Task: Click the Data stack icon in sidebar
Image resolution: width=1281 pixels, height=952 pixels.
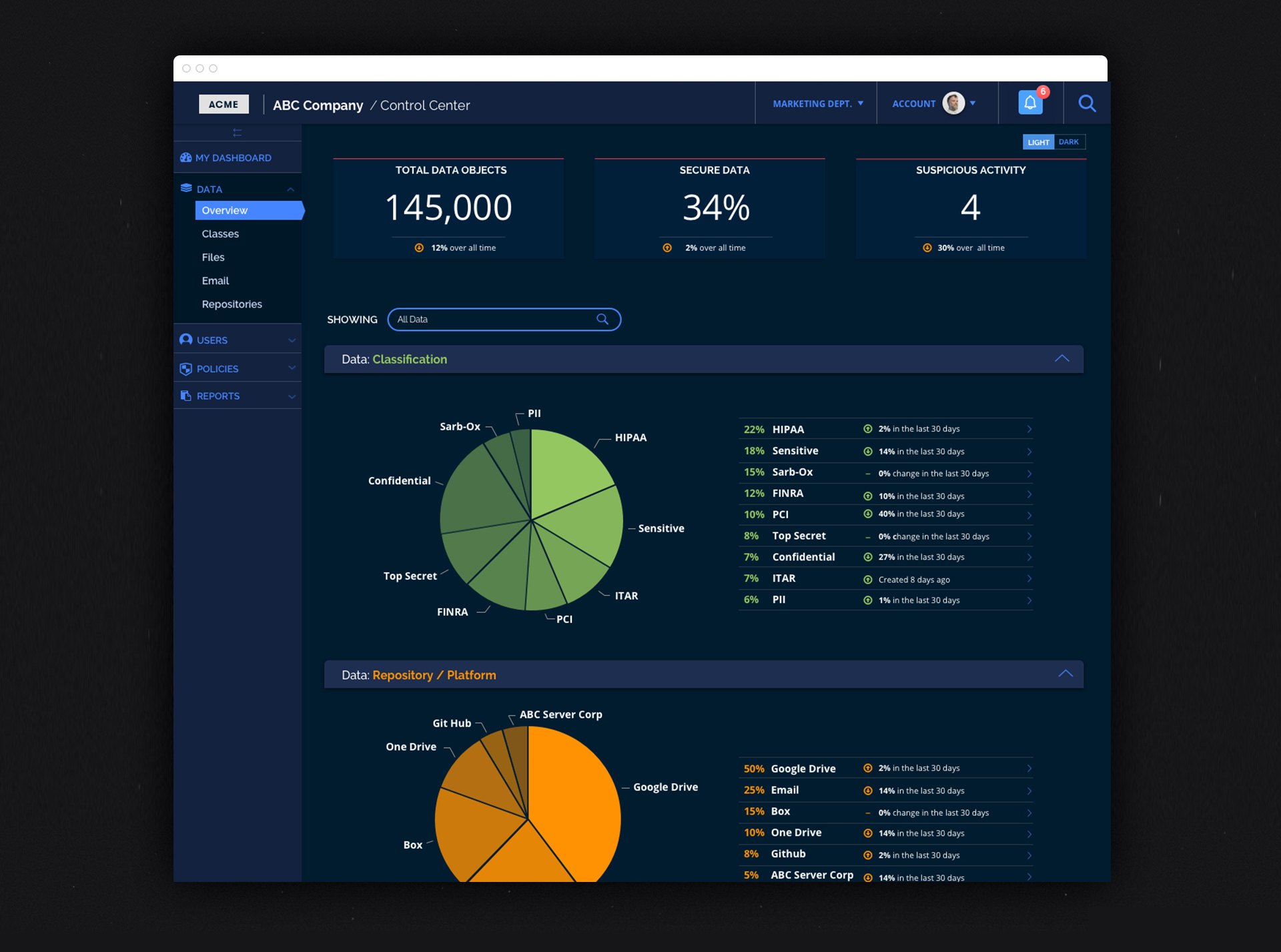Action: pos(186,189)
